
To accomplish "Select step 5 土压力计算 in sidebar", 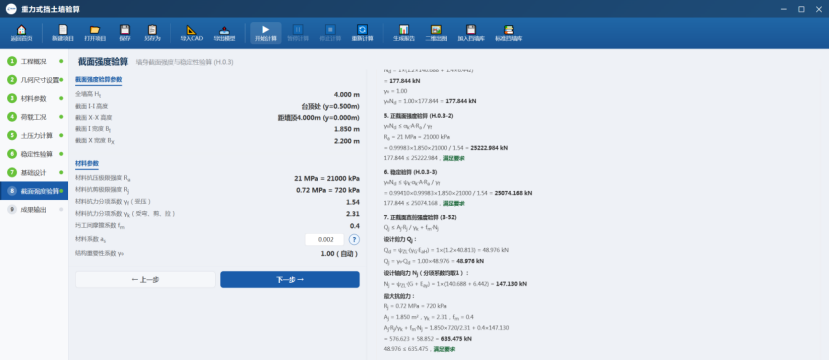I will [34, 135].
